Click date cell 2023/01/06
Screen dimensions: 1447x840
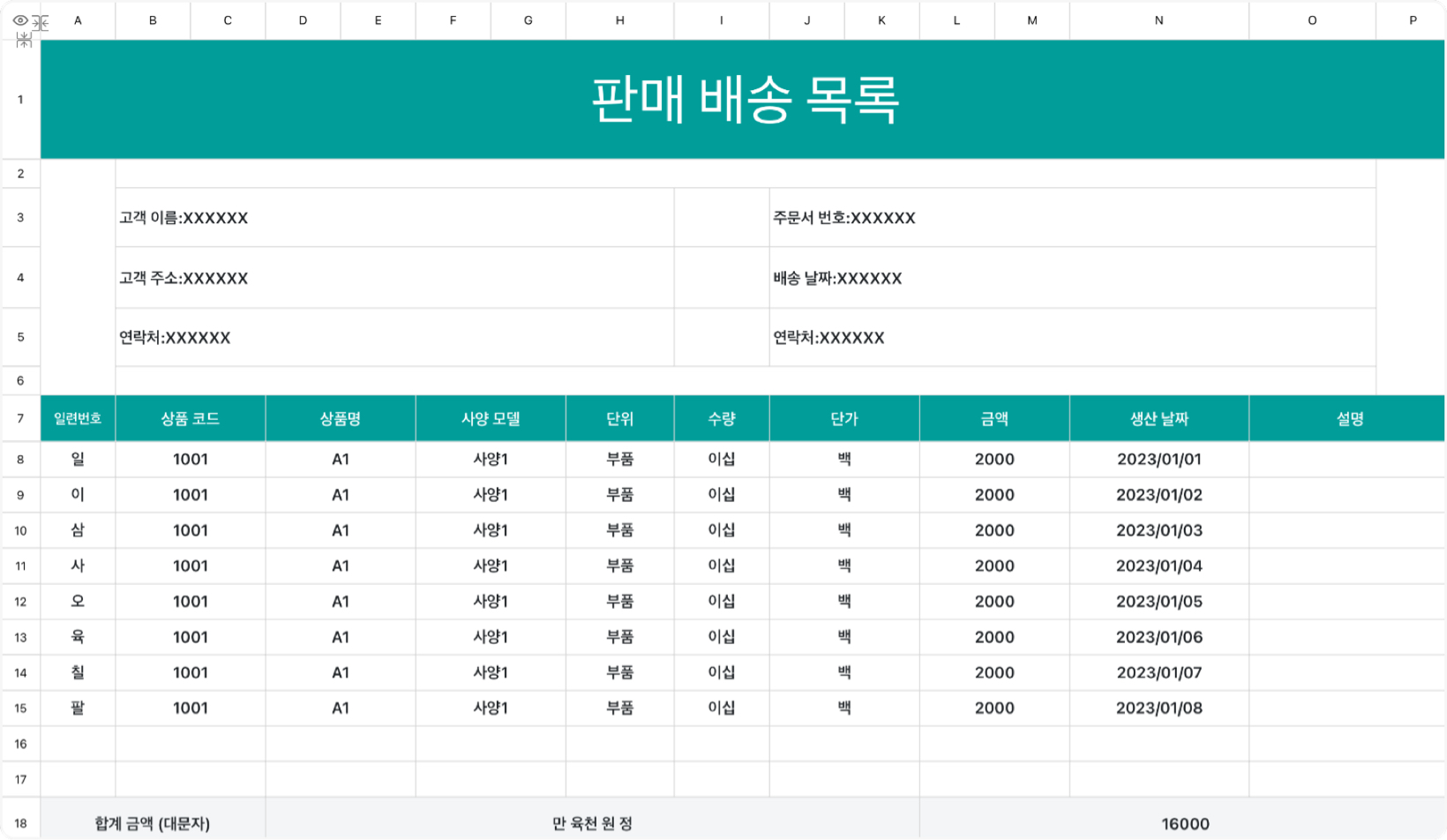pyautogui.click(x=1159, y=637)
